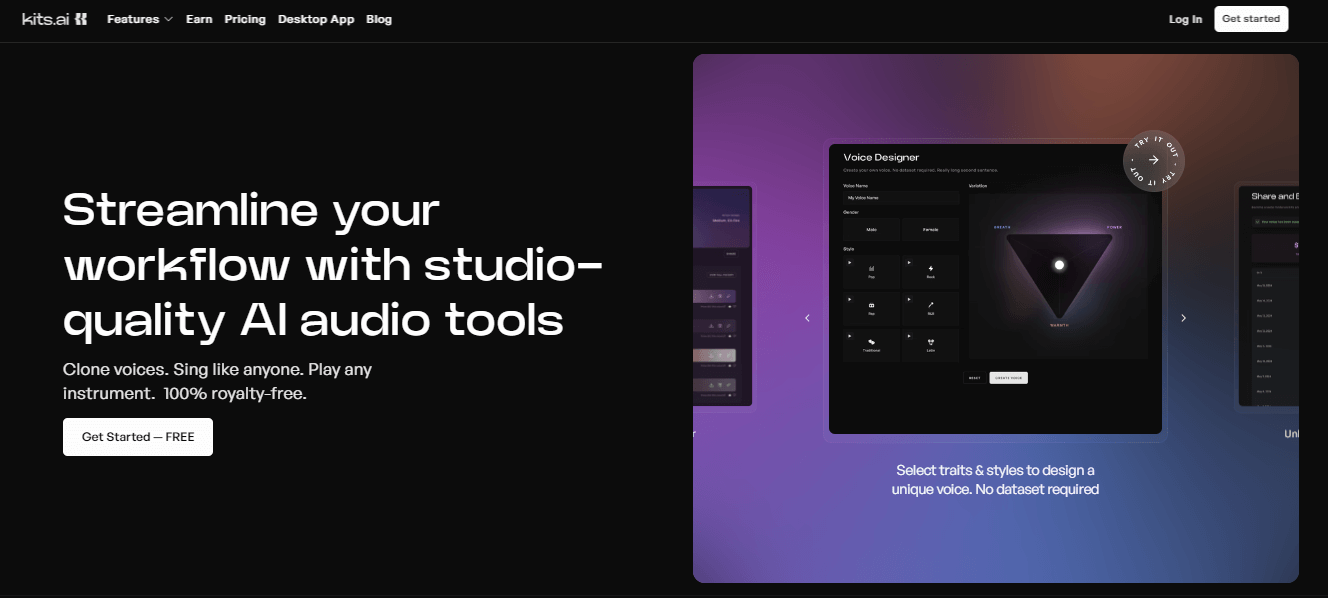The height and width of the screenshot is (598, 1328).
Task: Click the Get started header button
Action: [x=1251, y=19]
